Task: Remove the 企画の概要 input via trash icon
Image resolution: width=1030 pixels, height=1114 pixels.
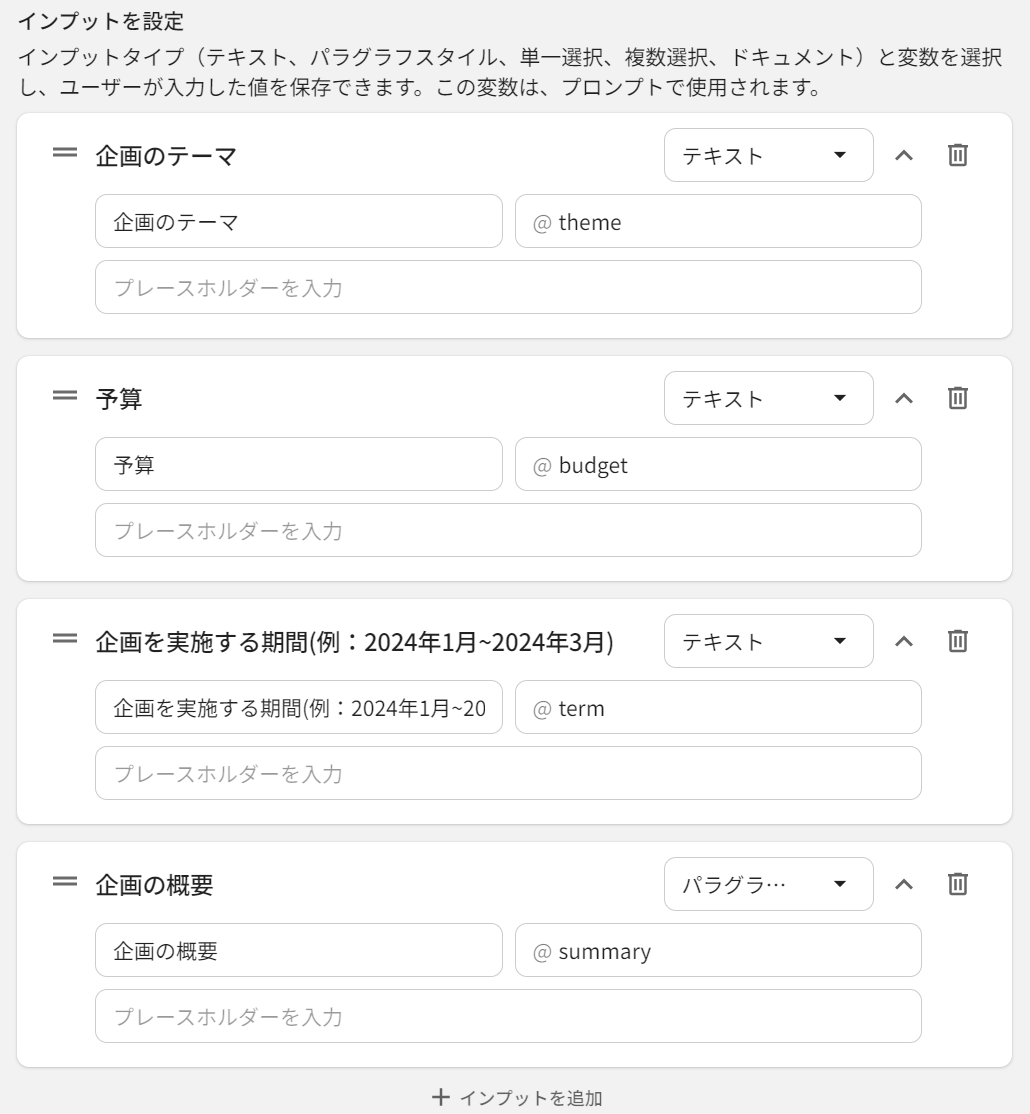Action: (957, 884)
